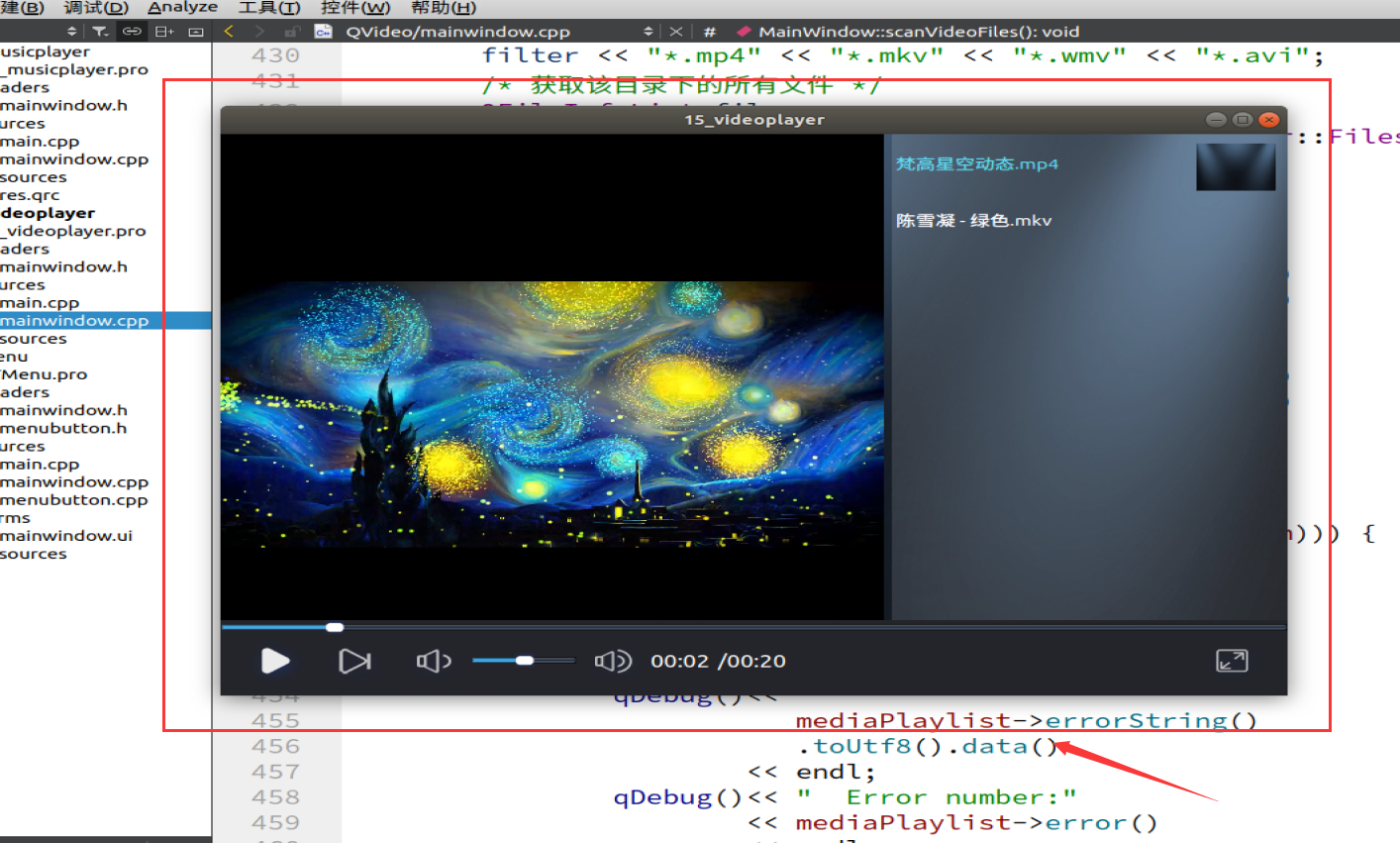Select menubutton.cpp in project tree
The image size is (1400, 843).
pos(74,500)
